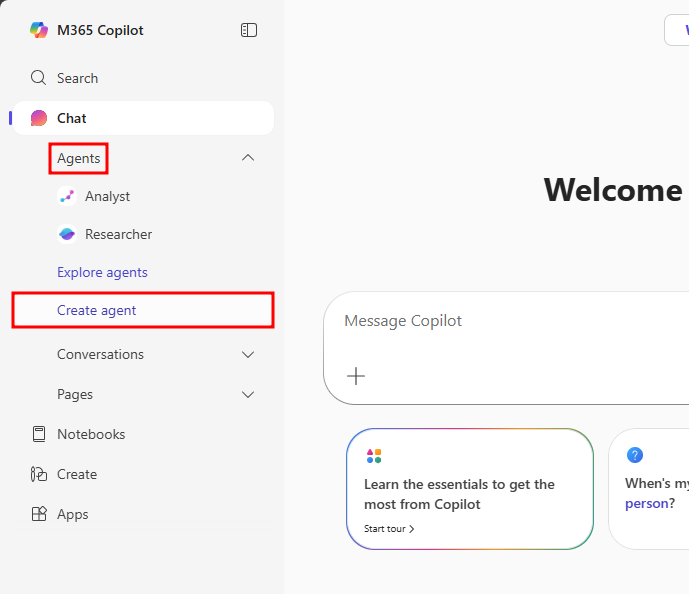Open Notebooks from the sidebar icon
Image resolution: width=689 pixels, height=594 pixels.
[x=39, y=434]
